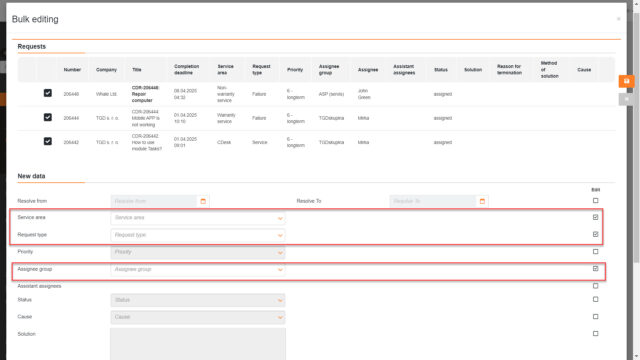Enable the Assistant assignees edit checkbox
640x360 pixels.
[x=596, y=286]
